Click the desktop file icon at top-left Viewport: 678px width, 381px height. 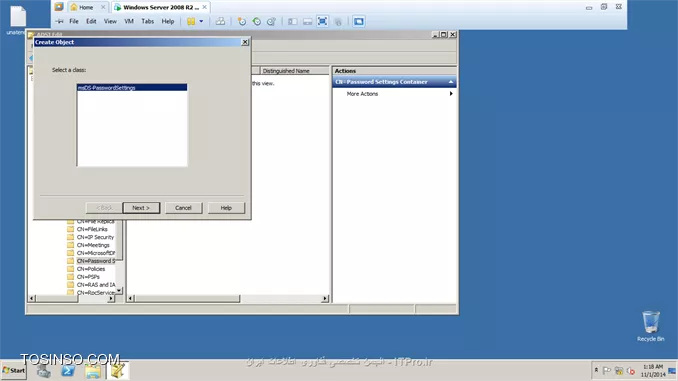pyautogui.click(x=18, y=20)
